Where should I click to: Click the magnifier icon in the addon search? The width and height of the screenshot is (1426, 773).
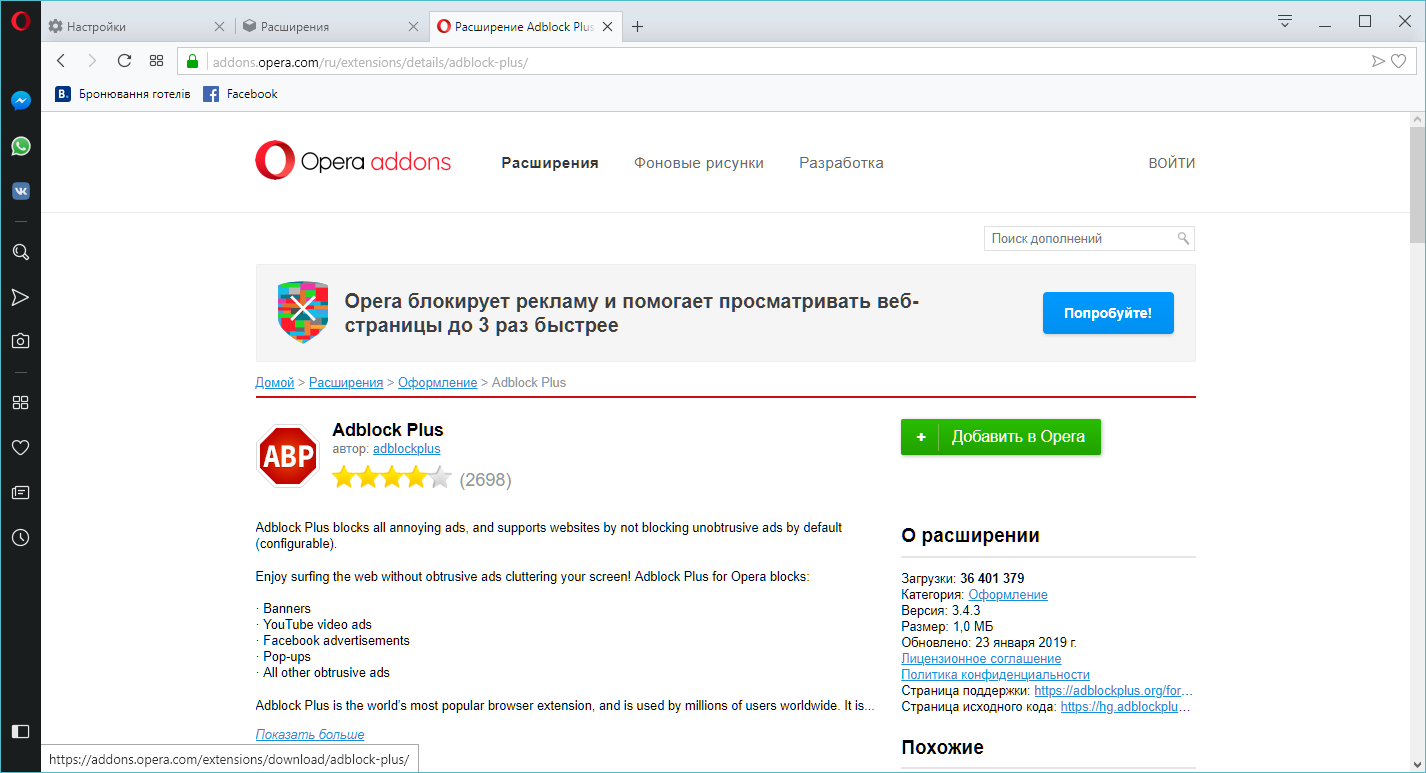[x=1184, y=239]
